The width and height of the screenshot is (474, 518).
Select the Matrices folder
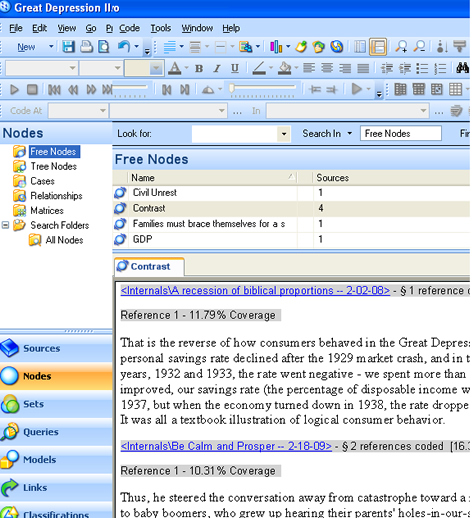click(x=47, y=210)
